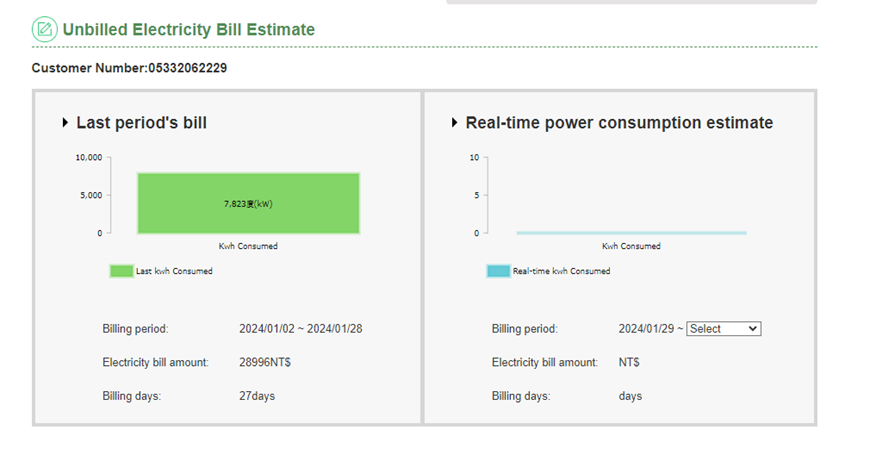The height and width of the screenshot is (455, 876).
Task: Click the Real-time power consumption estimate title
Action: point(619,123)
